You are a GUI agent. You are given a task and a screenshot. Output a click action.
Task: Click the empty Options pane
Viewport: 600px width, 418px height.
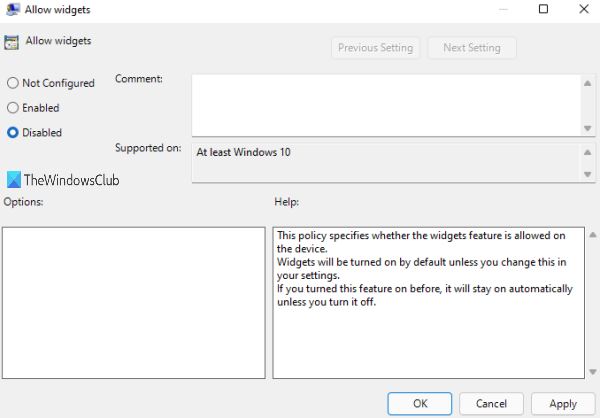click(x=133, y=302)
